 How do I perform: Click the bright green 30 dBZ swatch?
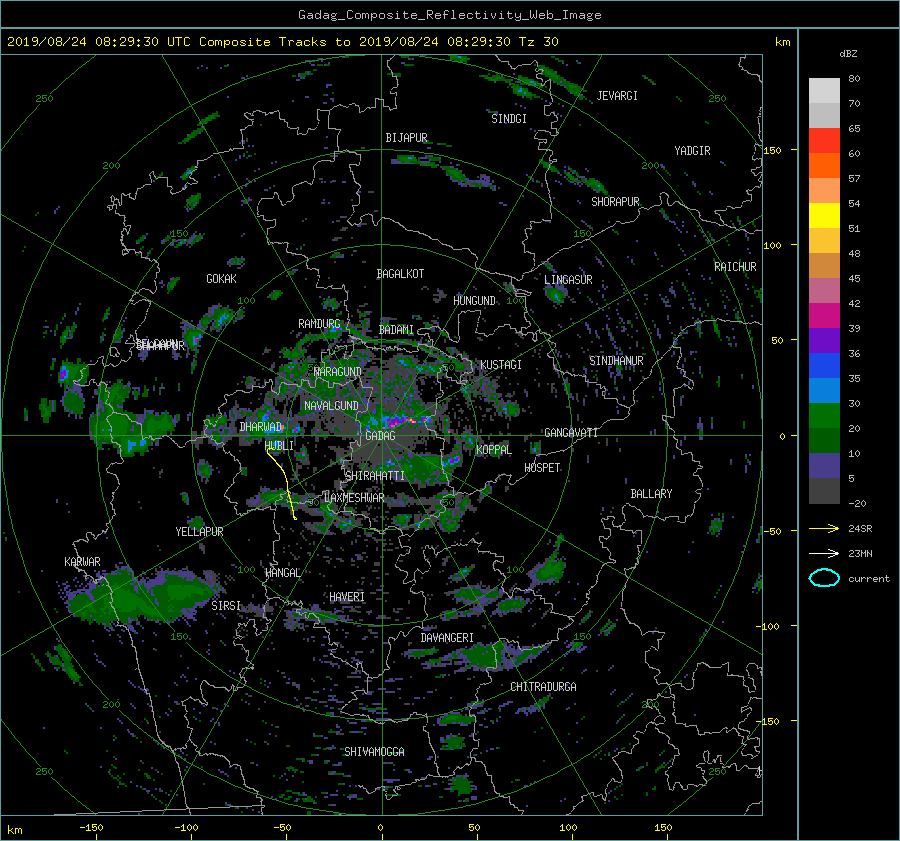824,415
